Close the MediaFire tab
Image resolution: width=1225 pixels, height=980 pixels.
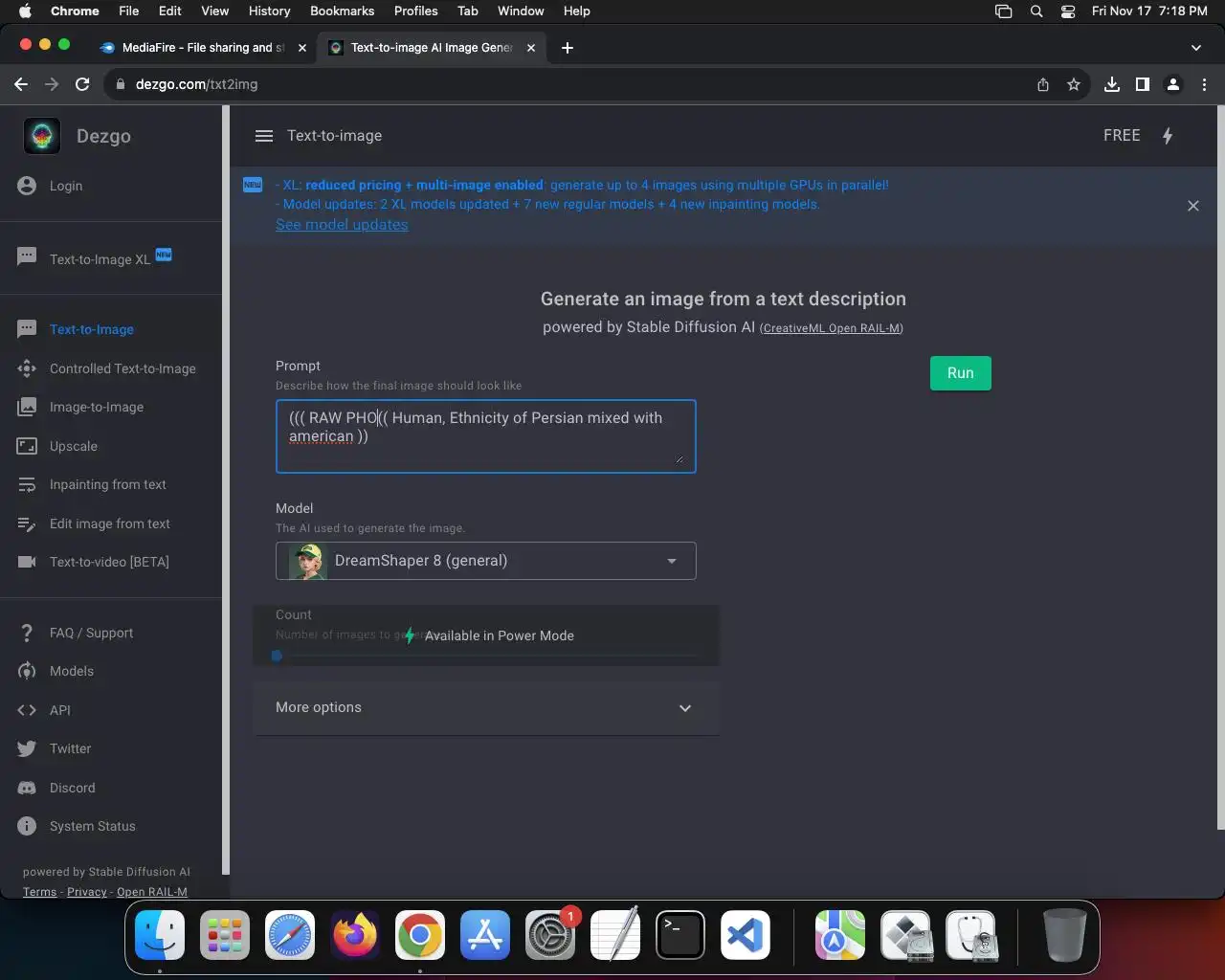click(x=302, y=47)
